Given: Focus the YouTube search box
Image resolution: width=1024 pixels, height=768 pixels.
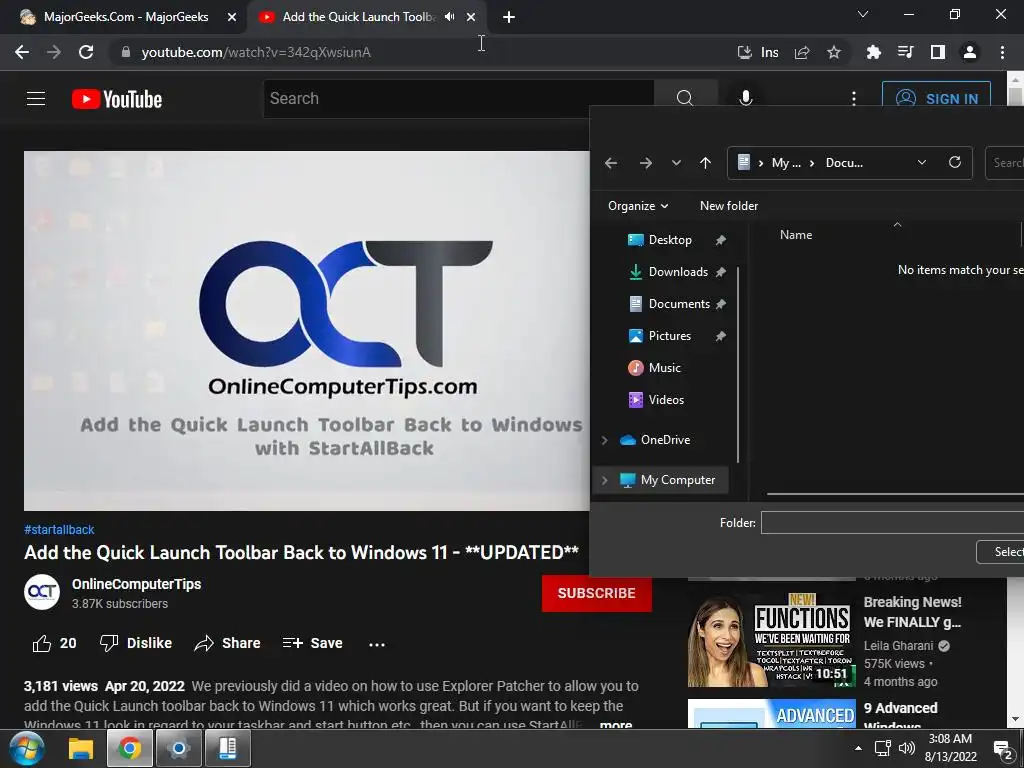Looking at the screenshot, I should point(458,99).
